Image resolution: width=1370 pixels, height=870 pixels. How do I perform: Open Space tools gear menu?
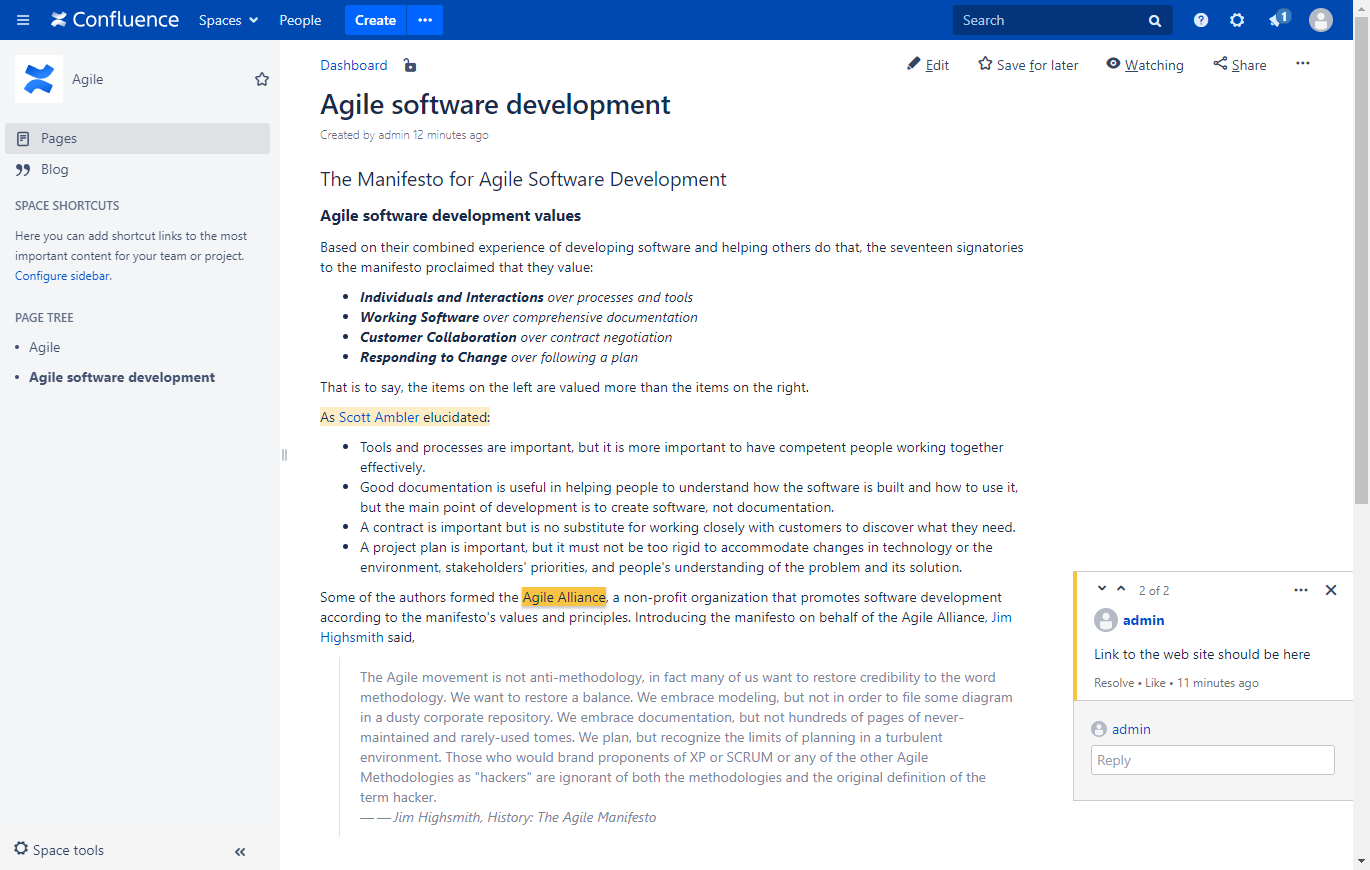(x=59, y=850)
